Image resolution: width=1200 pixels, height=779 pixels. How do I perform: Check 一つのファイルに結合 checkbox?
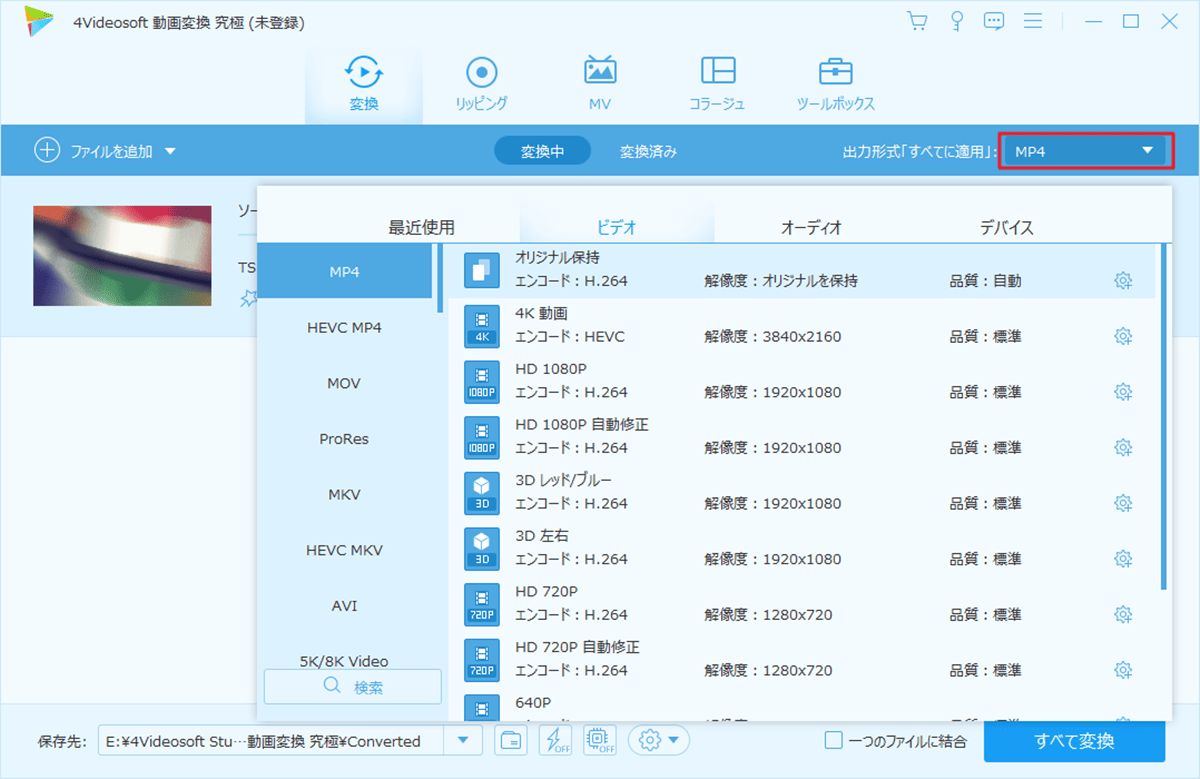pos(832,740)
